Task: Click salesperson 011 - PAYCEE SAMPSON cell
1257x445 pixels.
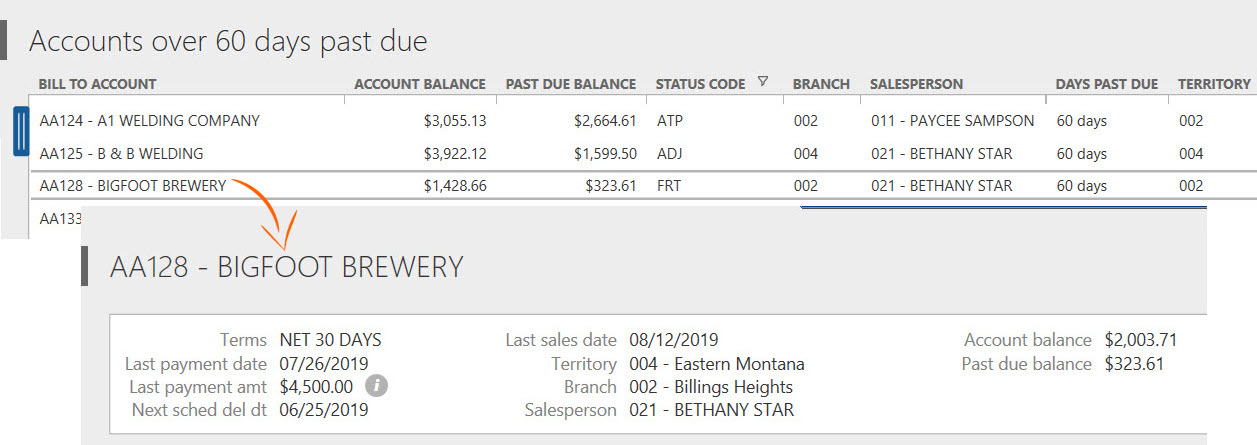Action: (953, 121)
